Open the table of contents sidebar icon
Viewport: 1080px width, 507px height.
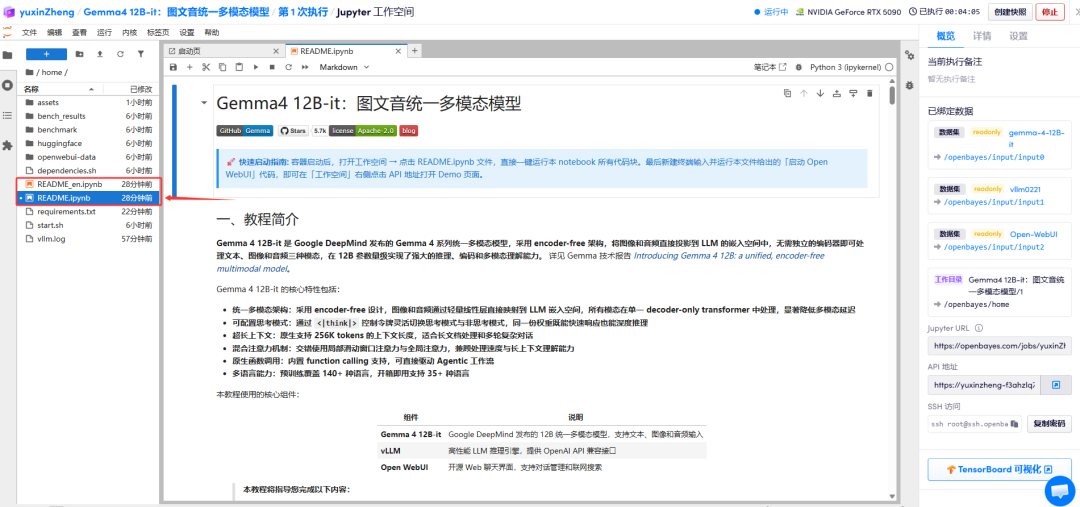[x=8, y=116]
